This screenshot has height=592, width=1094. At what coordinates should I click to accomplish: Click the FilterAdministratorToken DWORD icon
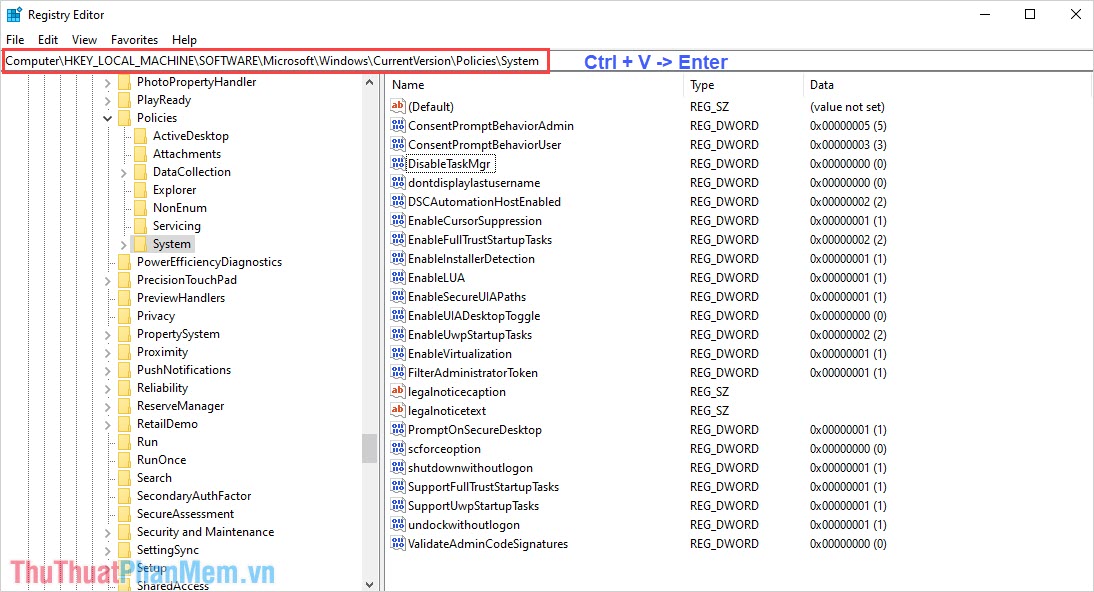[x=396, y=372]
